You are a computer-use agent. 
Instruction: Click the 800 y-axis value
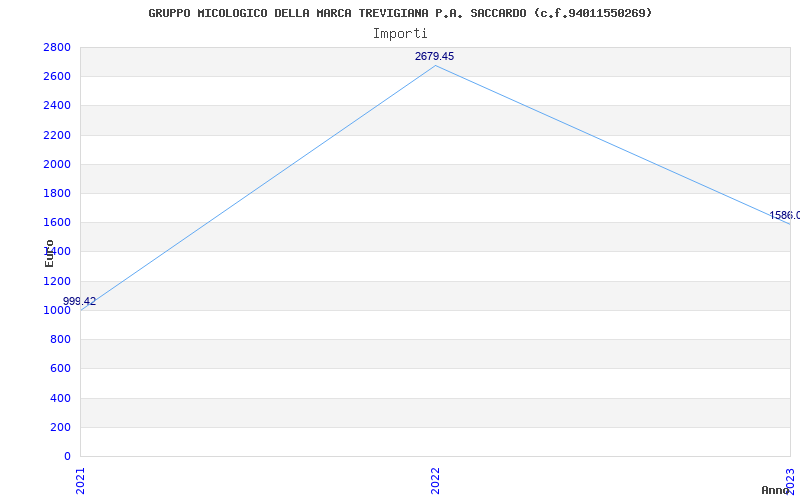click(x=60, y=339)
